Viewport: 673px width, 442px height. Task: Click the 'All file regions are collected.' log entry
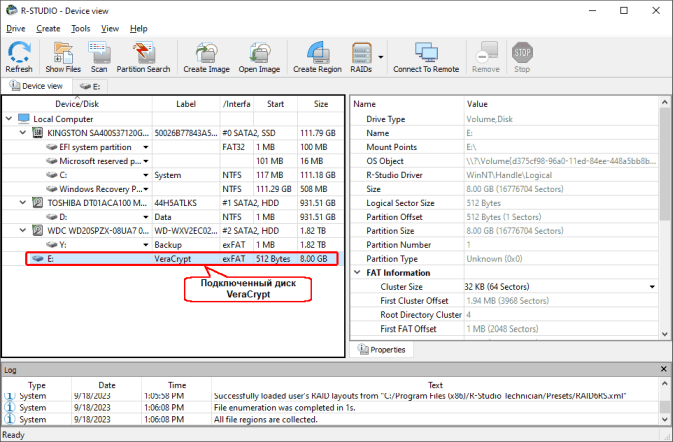pos(266,420)
